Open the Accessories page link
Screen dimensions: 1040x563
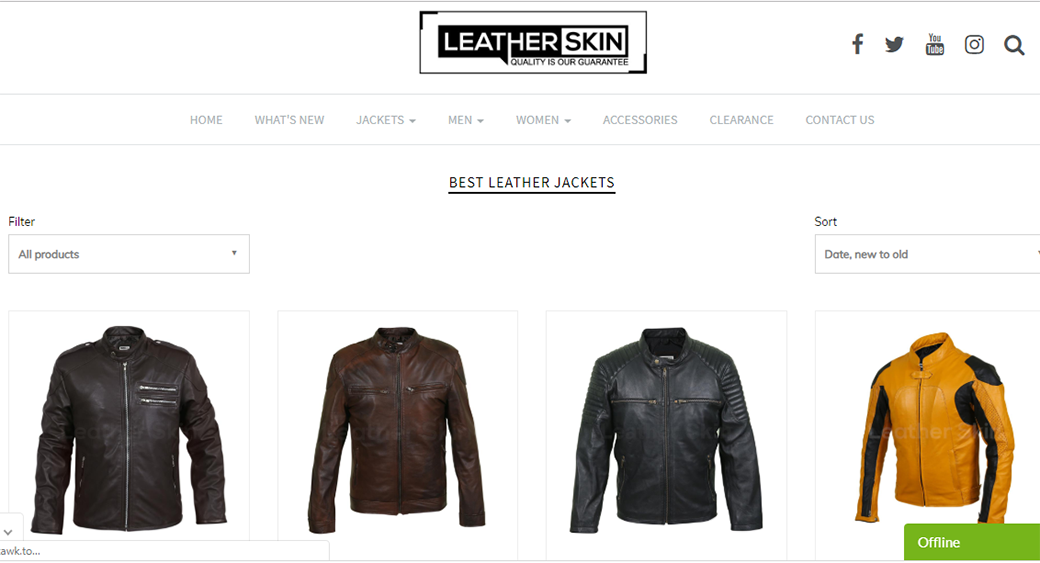pyautogui.click(x=640, y=120)
